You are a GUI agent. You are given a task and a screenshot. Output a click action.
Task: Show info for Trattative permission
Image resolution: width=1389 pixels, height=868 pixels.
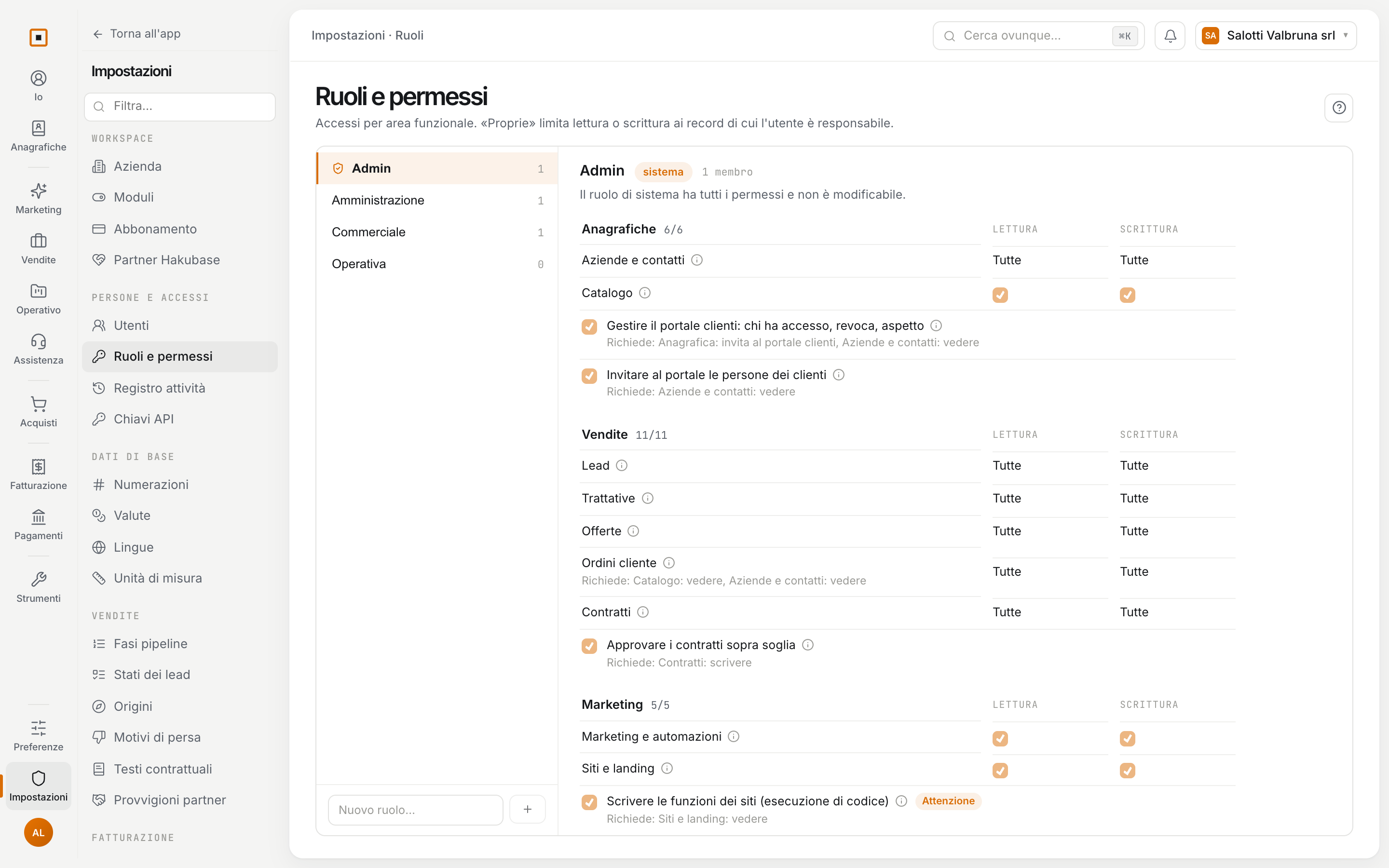click(x=647, y=498)
